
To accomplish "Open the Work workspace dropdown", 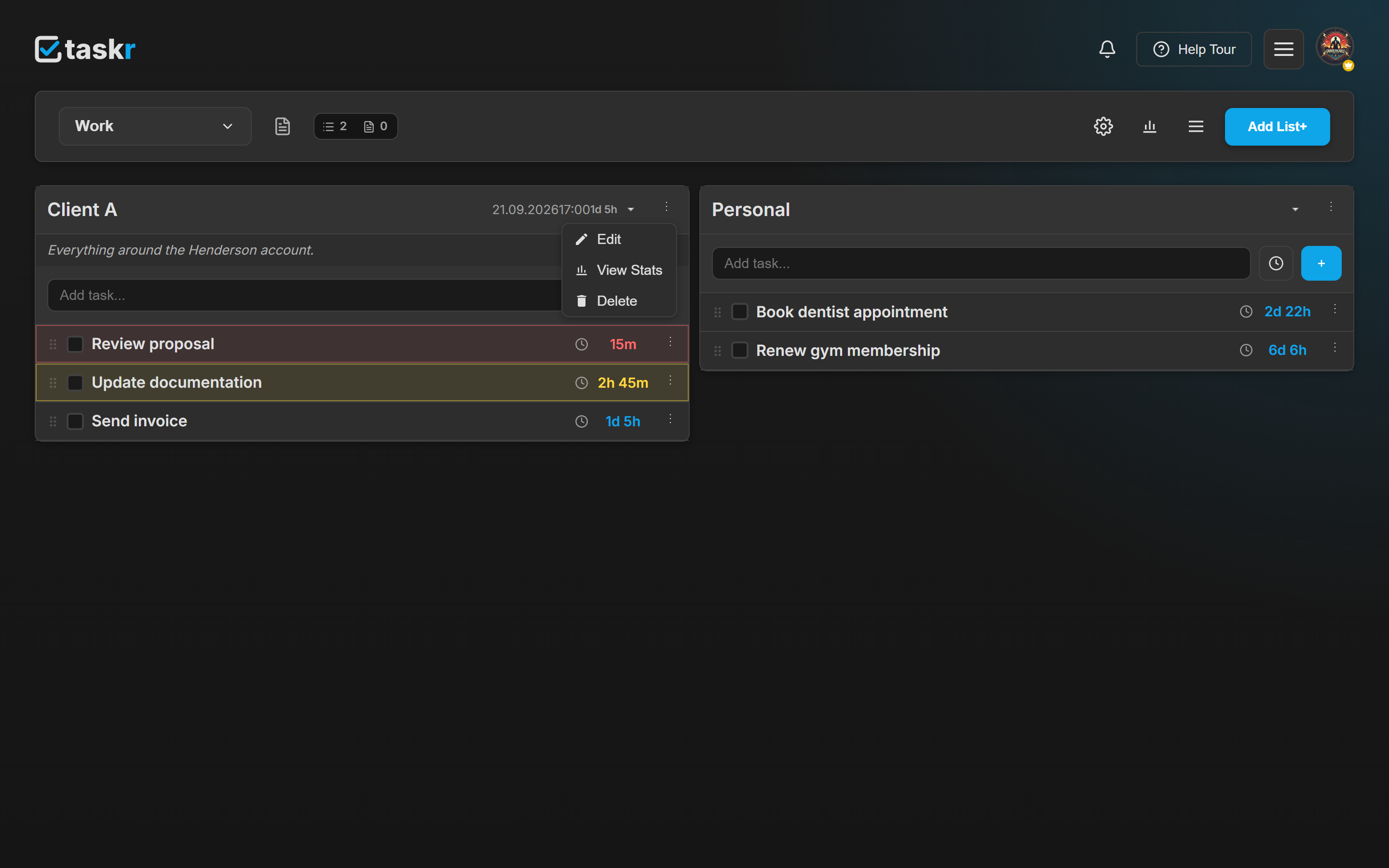I will 155,126.
